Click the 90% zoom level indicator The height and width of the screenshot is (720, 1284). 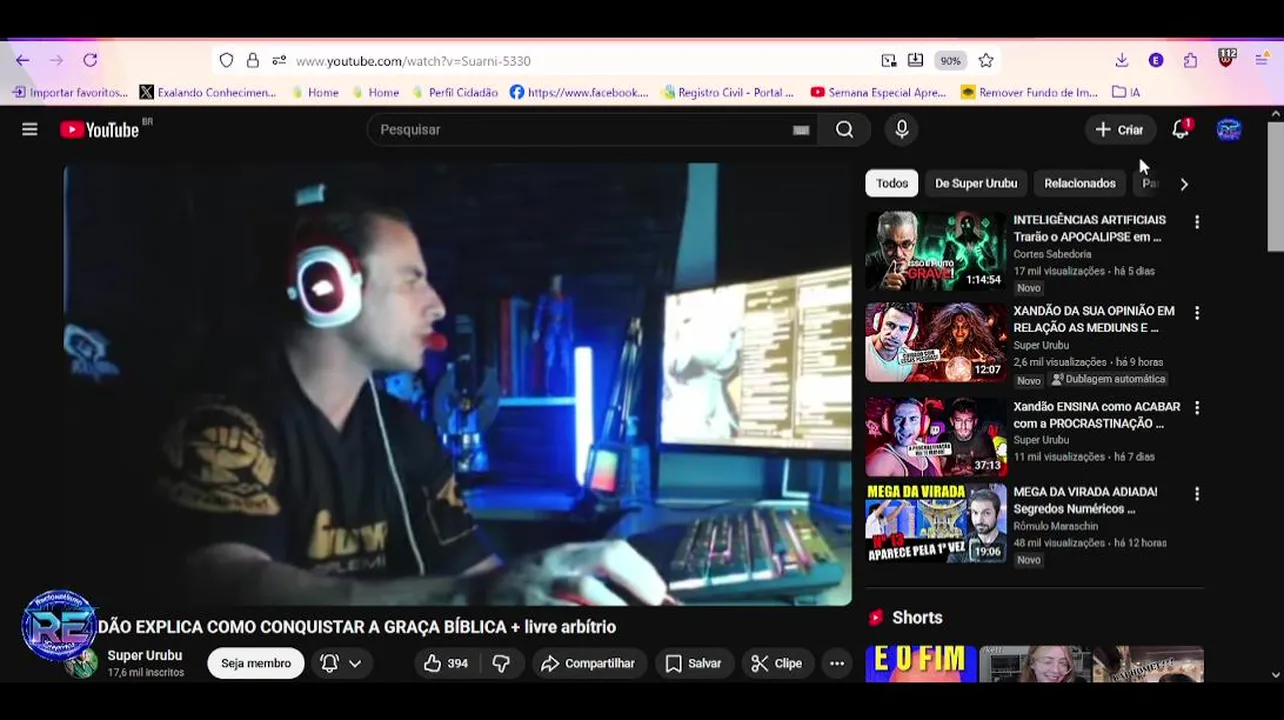950,61
